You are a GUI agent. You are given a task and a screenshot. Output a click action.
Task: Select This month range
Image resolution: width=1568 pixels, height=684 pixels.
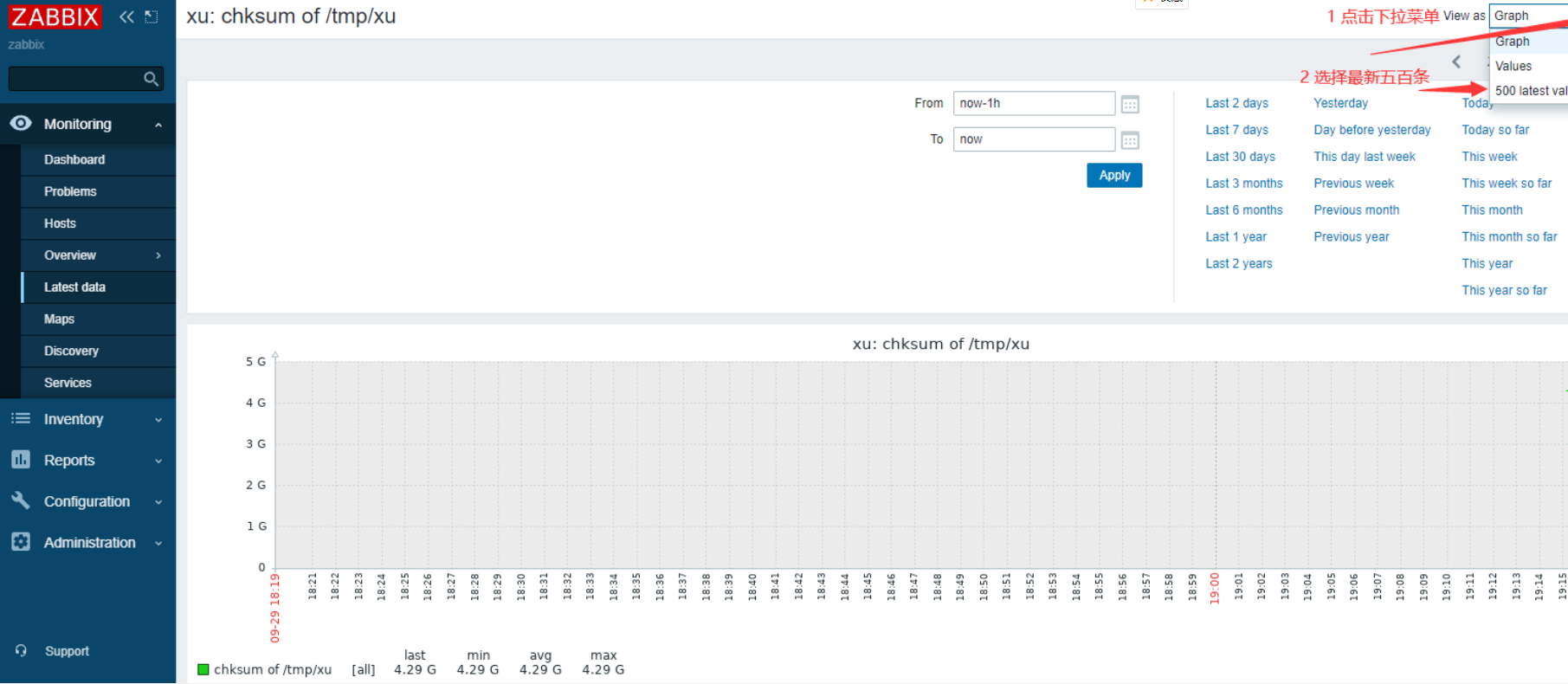[x=1492, y=210]
